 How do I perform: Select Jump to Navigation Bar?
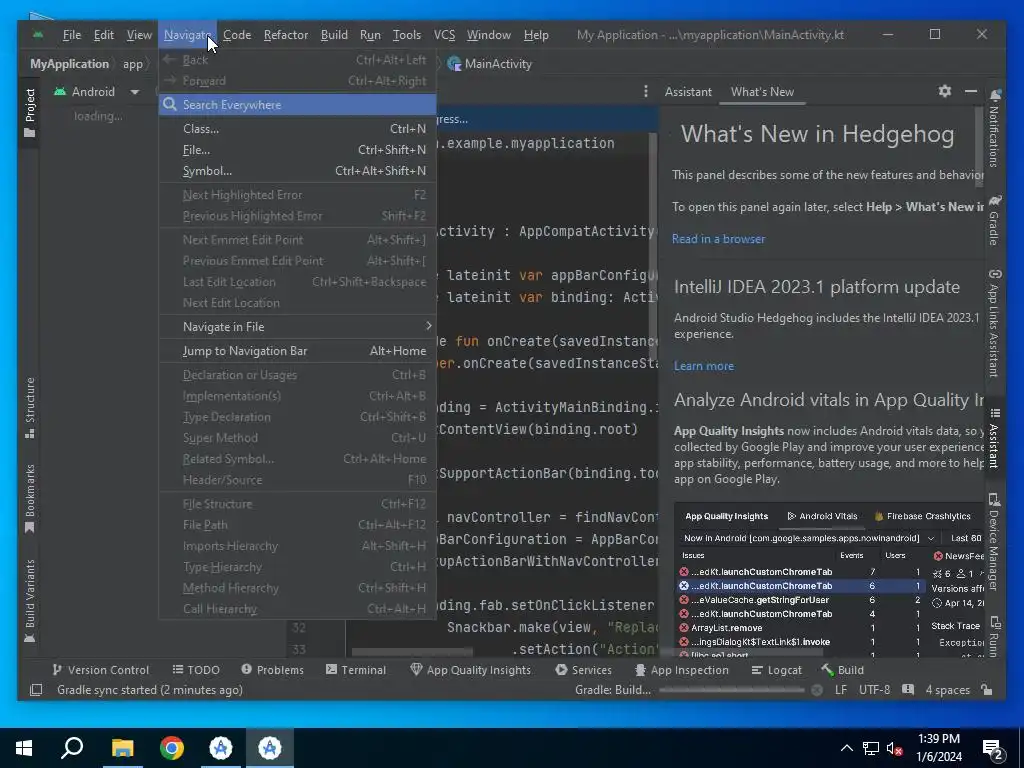[297, 351]
